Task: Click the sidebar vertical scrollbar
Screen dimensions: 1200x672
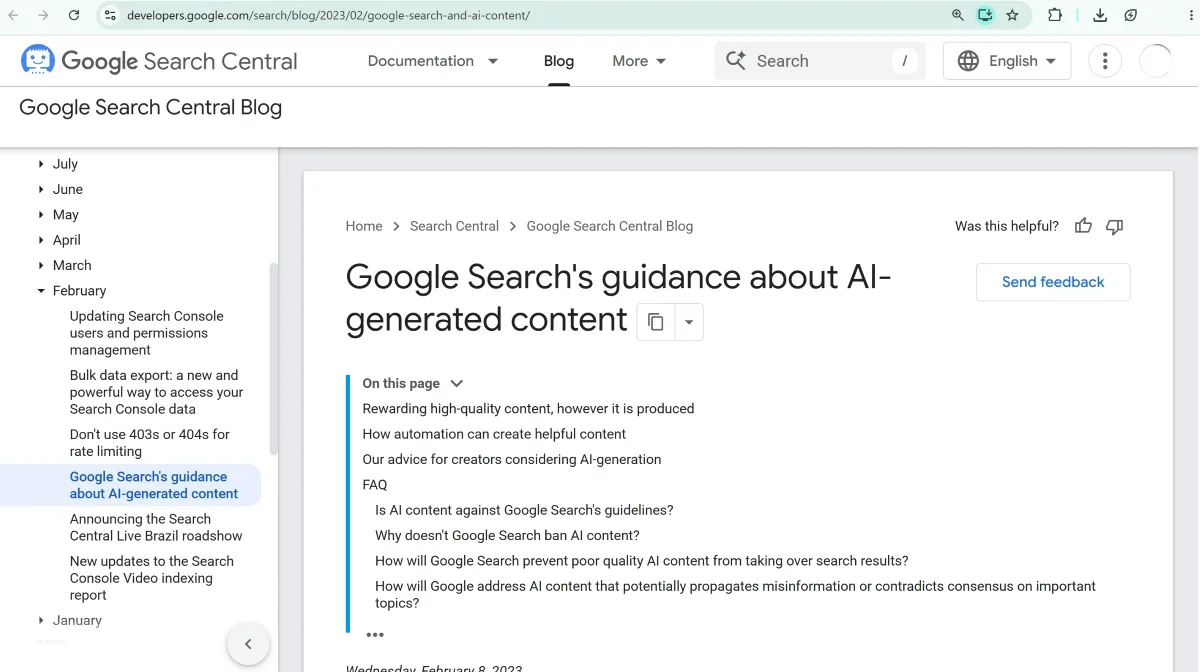Action: coord(274,360)
